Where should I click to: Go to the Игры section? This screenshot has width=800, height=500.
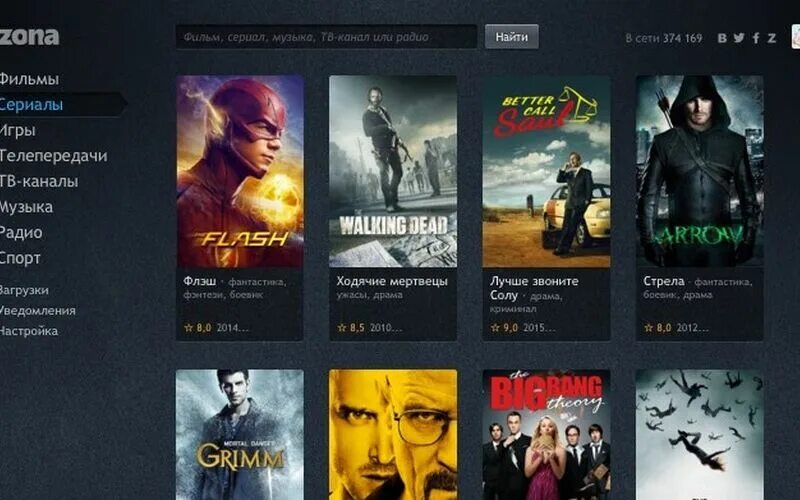click(17, 131)
